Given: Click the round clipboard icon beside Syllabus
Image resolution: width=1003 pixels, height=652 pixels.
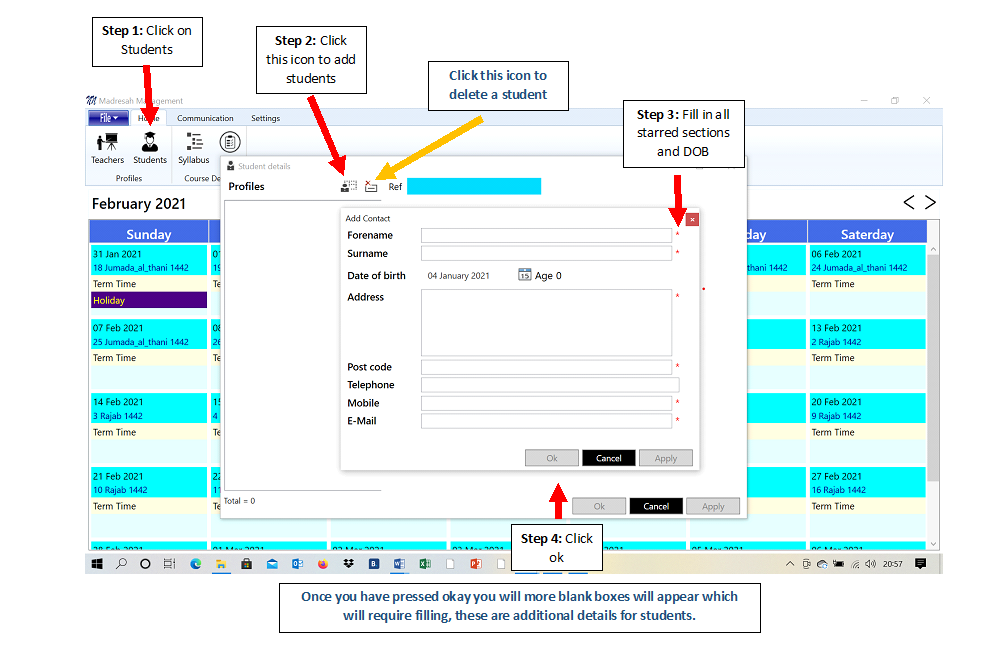Looking at the screenshot, I should [x=230, y=142].
